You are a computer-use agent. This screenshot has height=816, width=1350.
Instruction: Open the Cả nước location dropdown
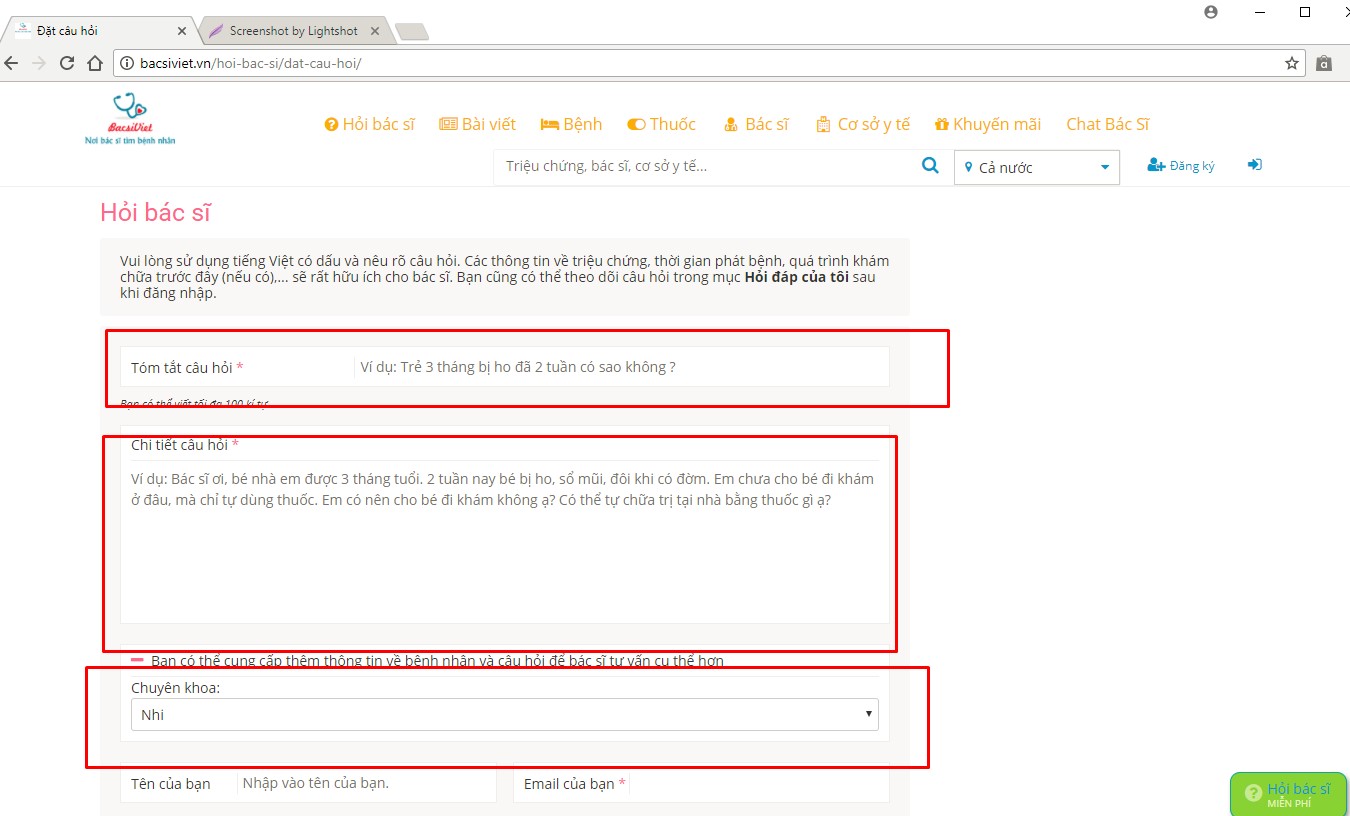[1037, 168]
